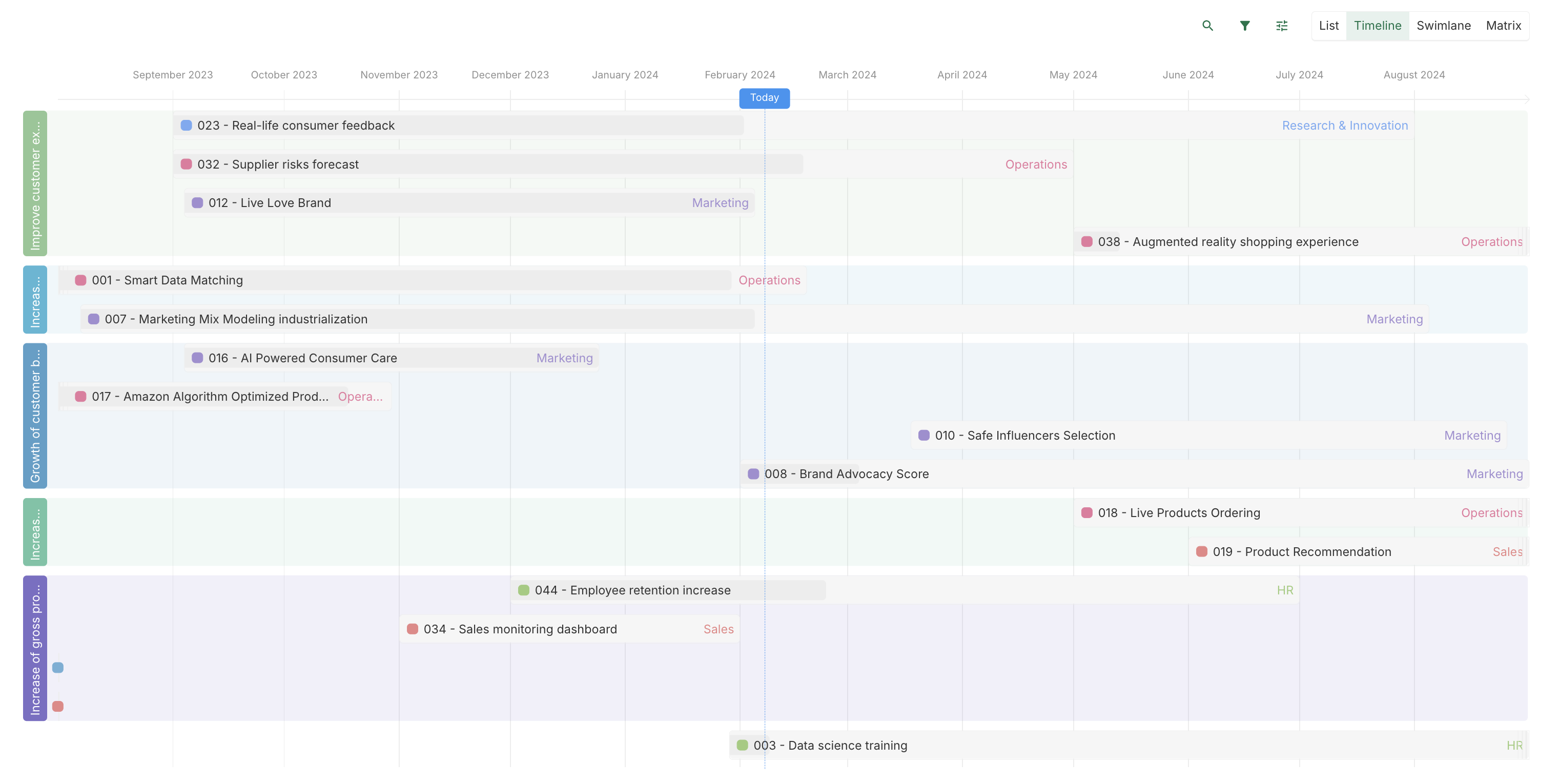Collapse the Increase of gross pro... lane header
The width and height of the screenshot is (1559, 784).
[34, 648]
